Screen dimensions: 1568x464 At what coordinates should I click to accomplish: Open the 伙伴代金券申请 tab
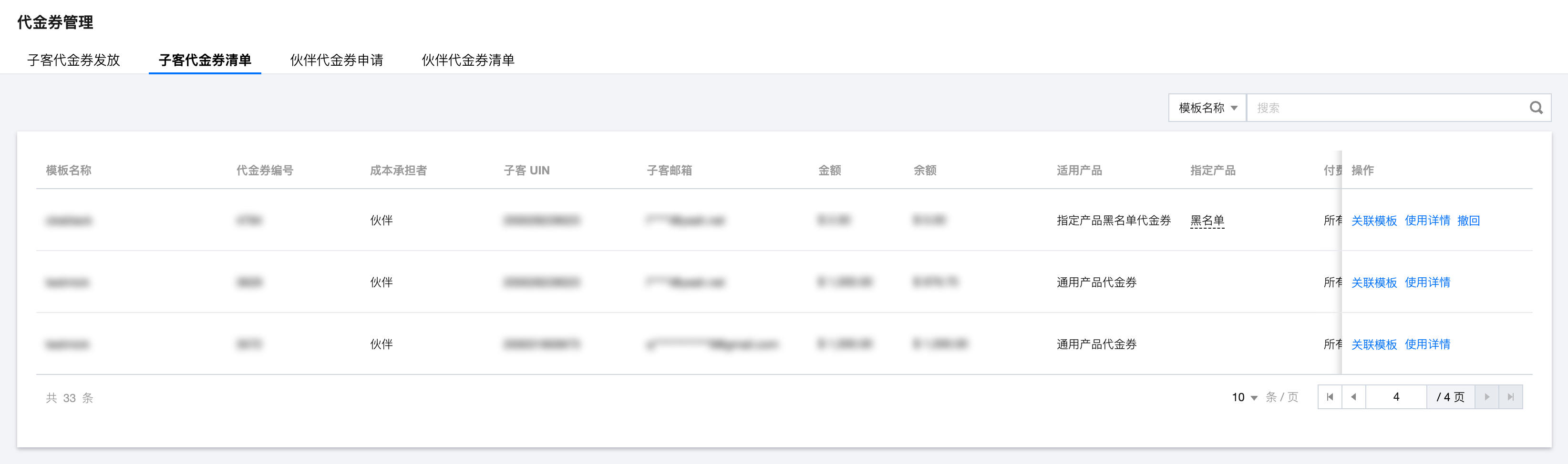tap(337, 60)
